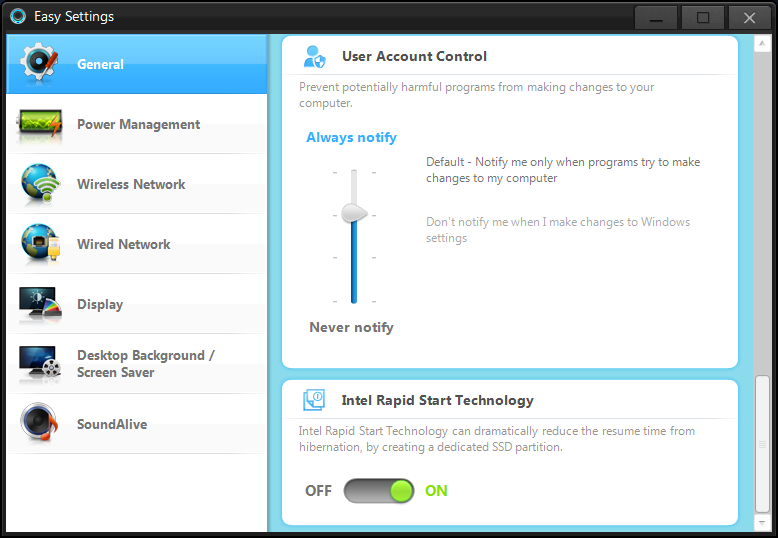Image resolution: width=778 pixels, height=538 pixels.
Task: Click the OFF label beside the toggle
Action: pyautogui.click(x=318, y=491)
